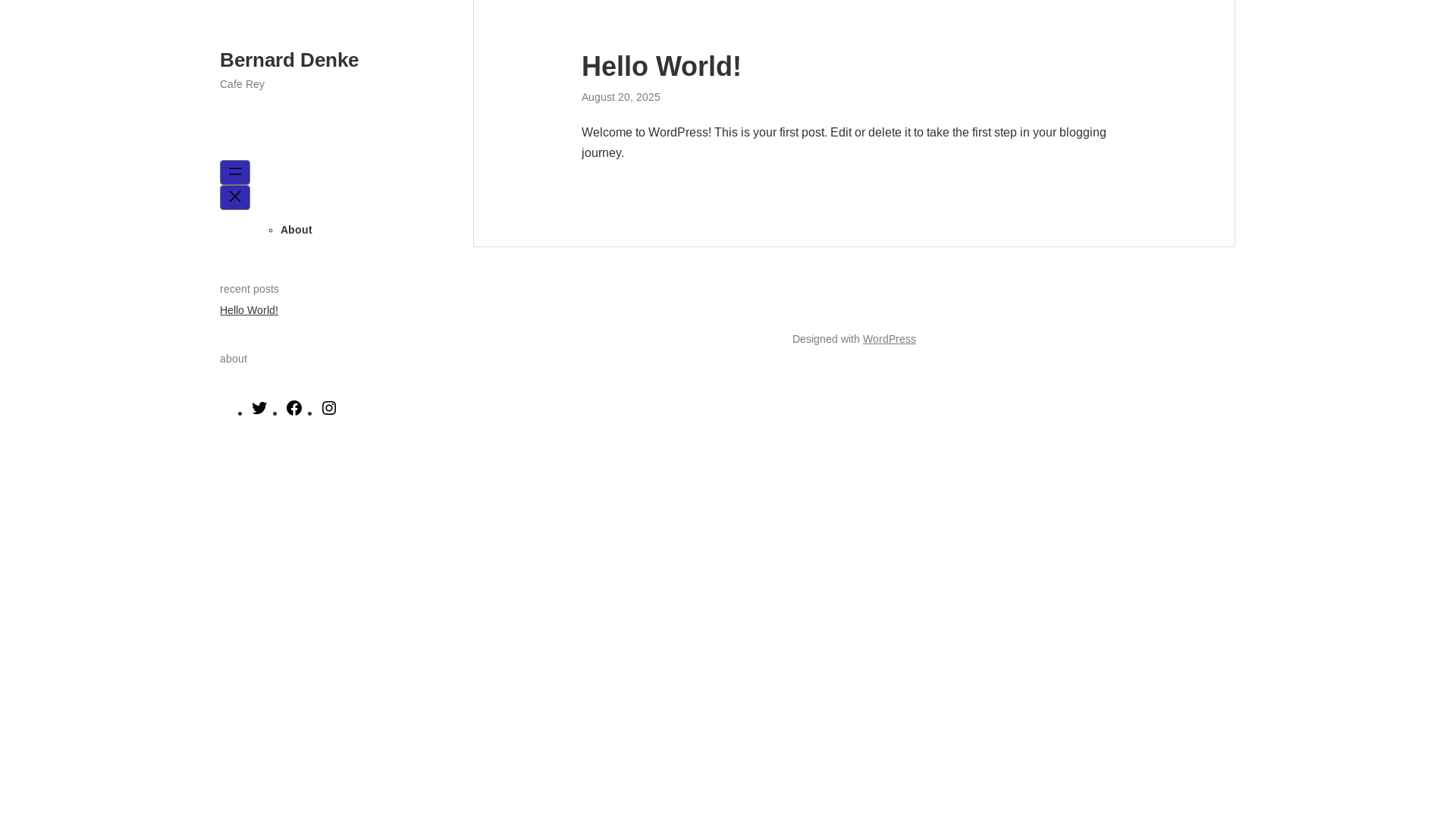Open the hamburger menu button
Viewport: 1456px width, 819px height.
click(235, 172)
